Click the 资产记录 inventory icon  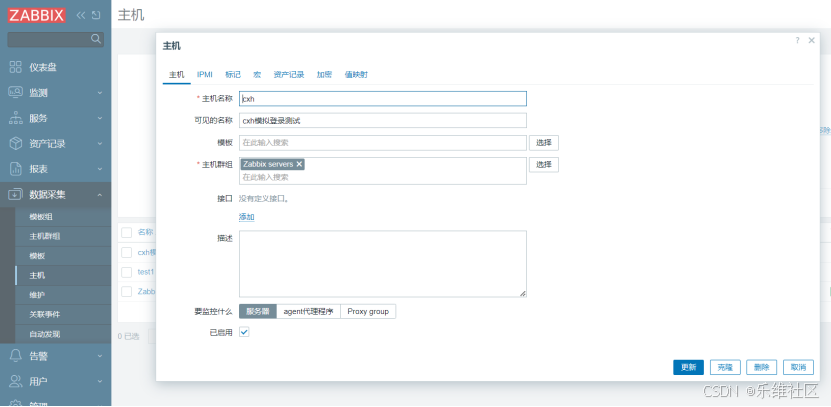coord(15,143)
